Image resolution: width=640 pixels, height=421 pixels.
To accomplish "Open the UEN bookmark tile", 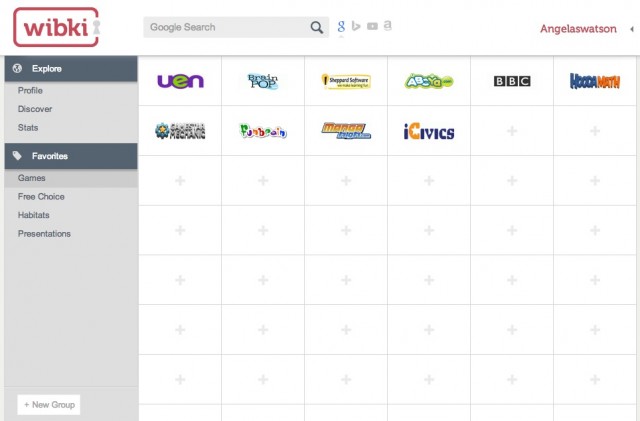I will point(180,81).
